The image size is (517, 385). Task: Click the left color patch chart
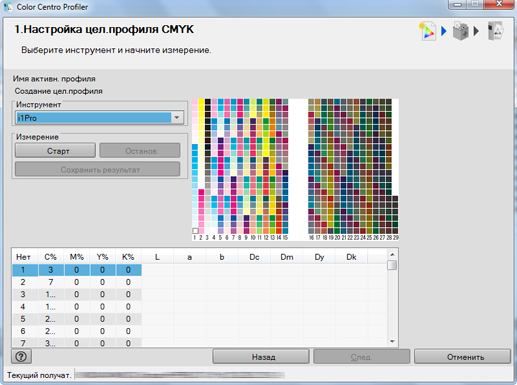(240, 166)
